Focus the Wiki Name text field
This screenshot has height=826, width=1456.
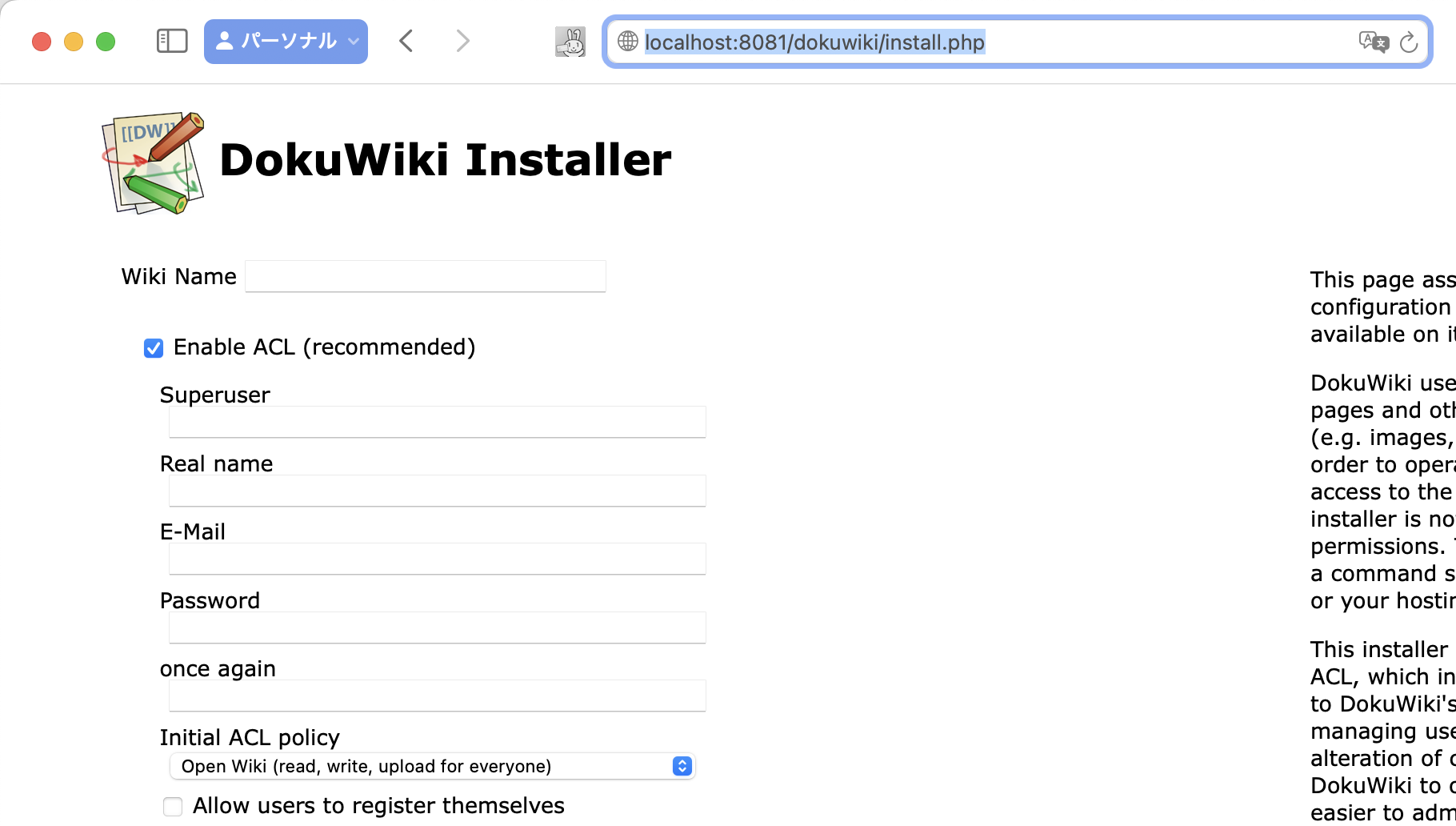[x=426, y=276]
